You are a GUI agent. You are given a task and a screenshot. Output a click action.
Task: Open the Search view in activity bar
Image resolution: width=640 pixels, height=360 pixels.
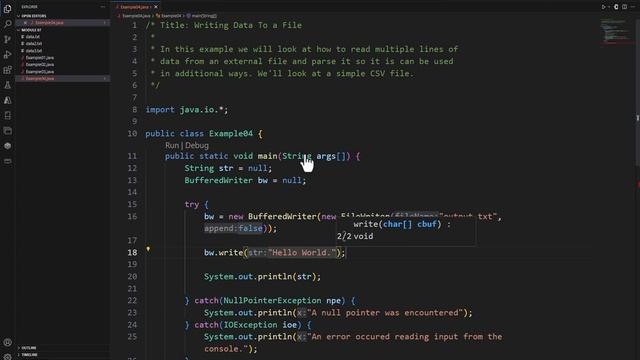tap(7, 24)
